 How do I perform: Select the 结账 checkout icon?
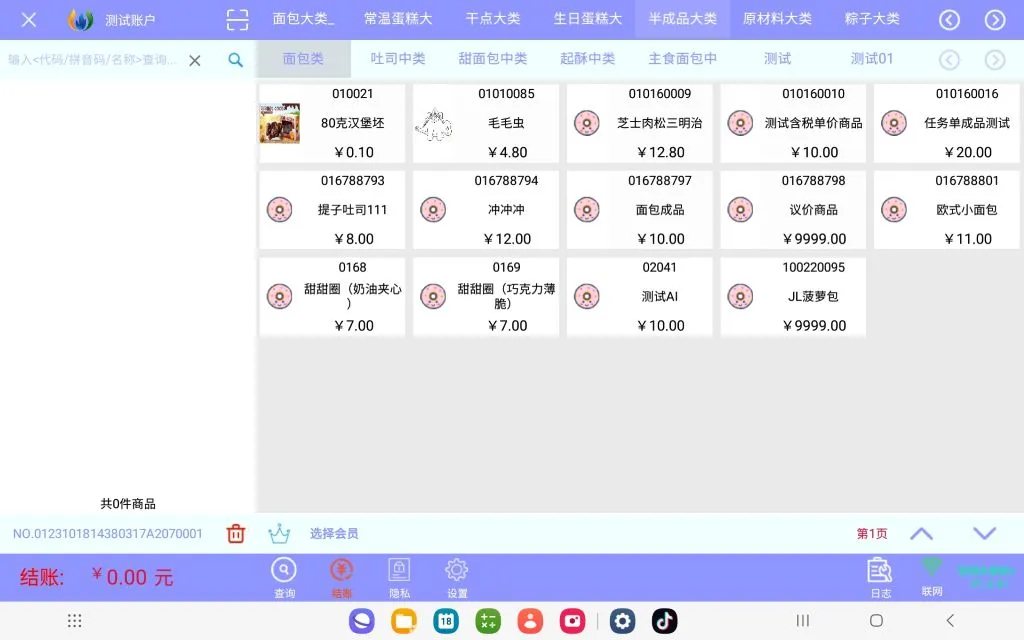coord(341,570)
